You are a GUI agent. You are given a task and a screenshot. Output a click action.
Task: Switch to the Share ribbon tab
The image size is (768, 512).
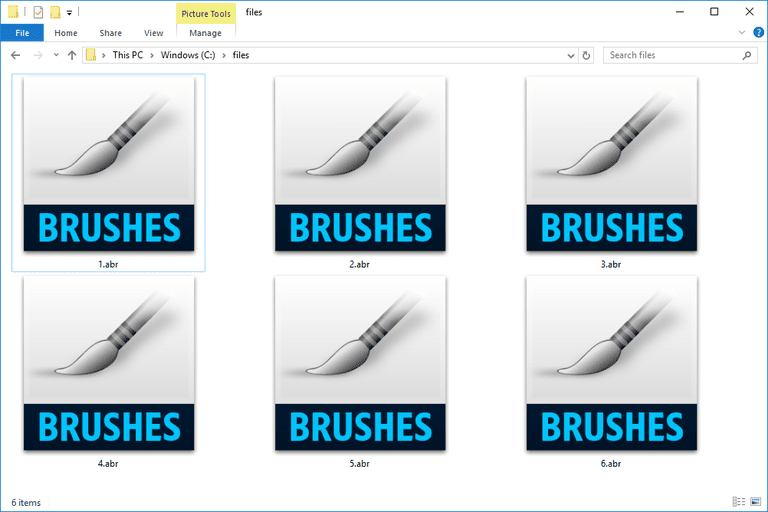(111, 33)
